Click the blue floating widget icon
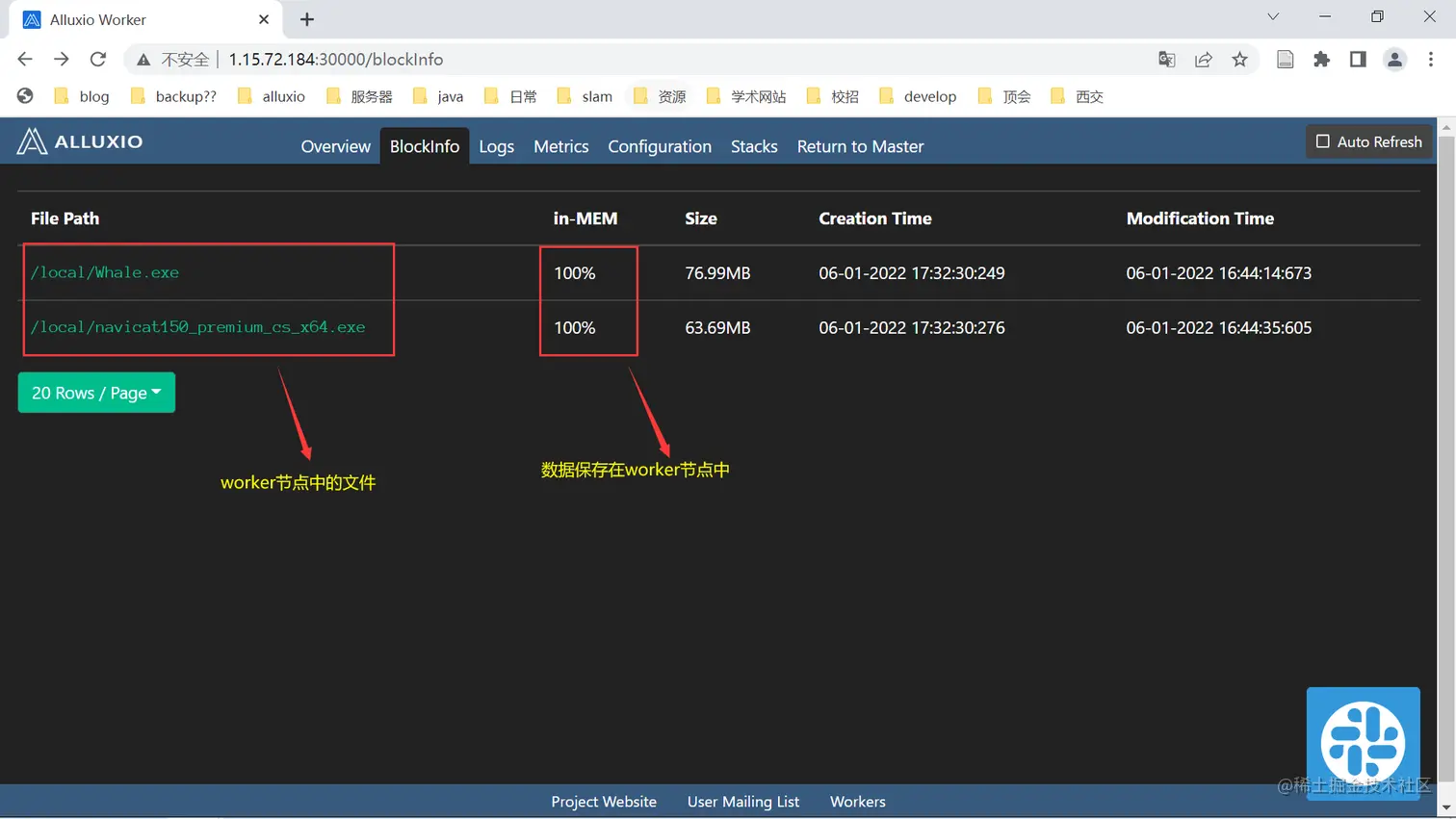This screenshot has height=819, width=1456. (1363, 743)
